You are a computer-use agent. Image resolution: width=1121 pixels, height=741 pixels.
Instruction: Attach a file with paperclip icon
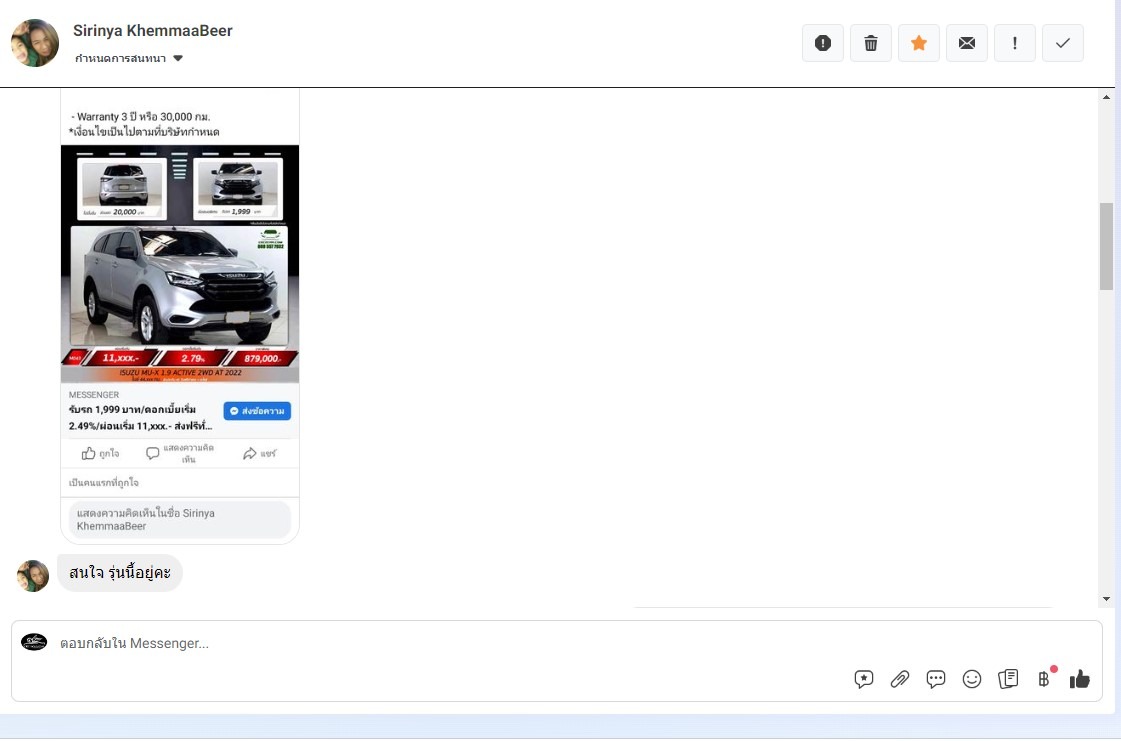pos(899,679)
